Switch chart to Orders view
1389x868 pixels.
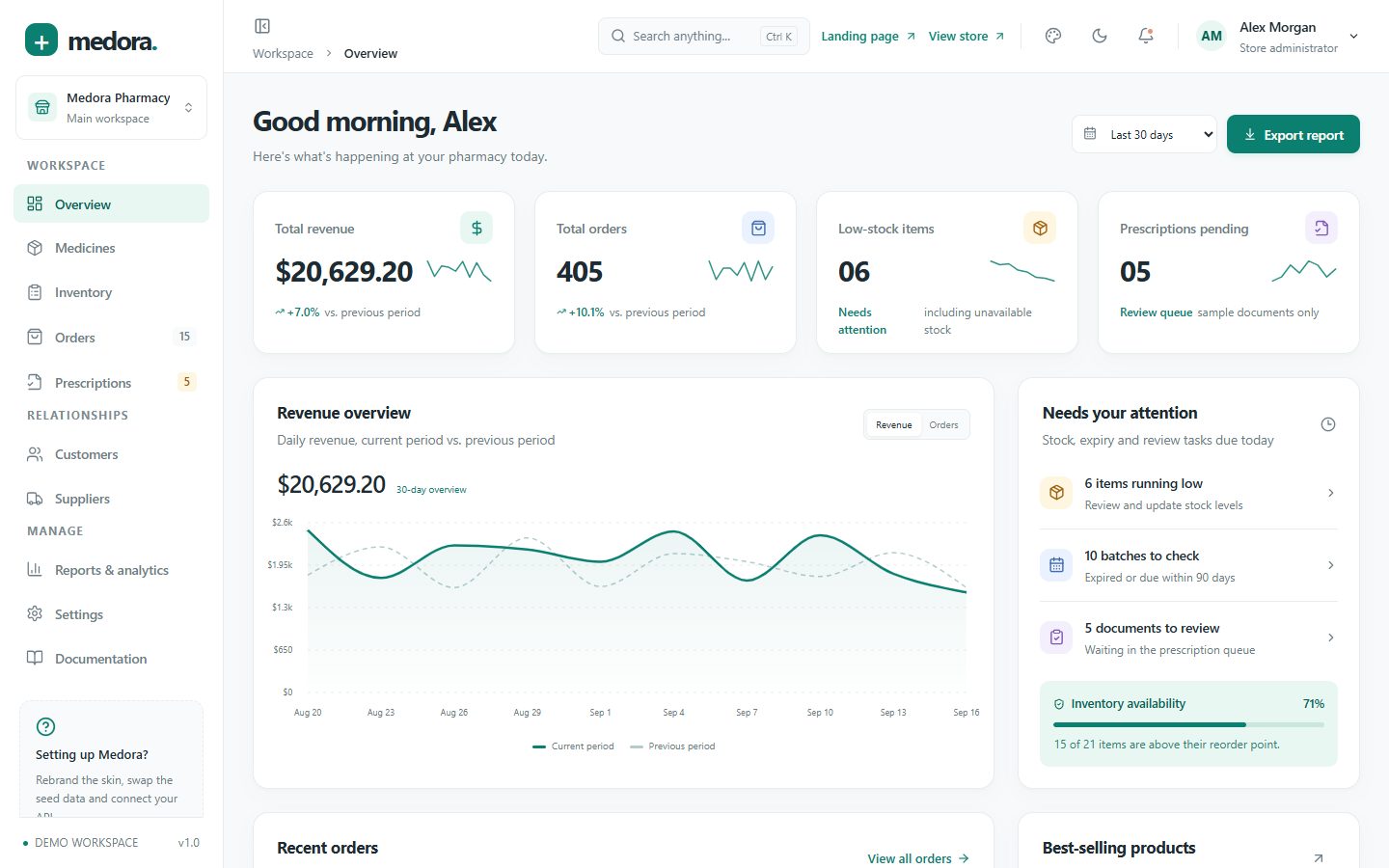pos(943,424)
